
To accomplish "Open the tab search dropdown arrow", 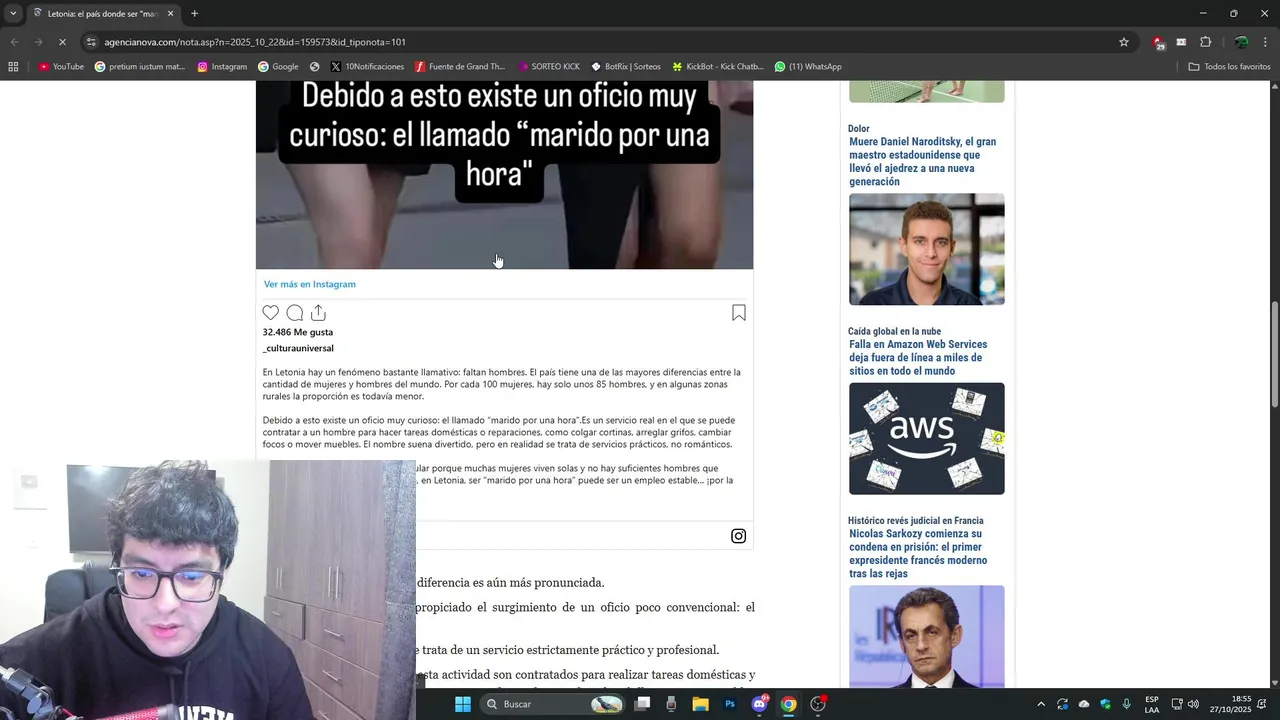I will 13,13.
